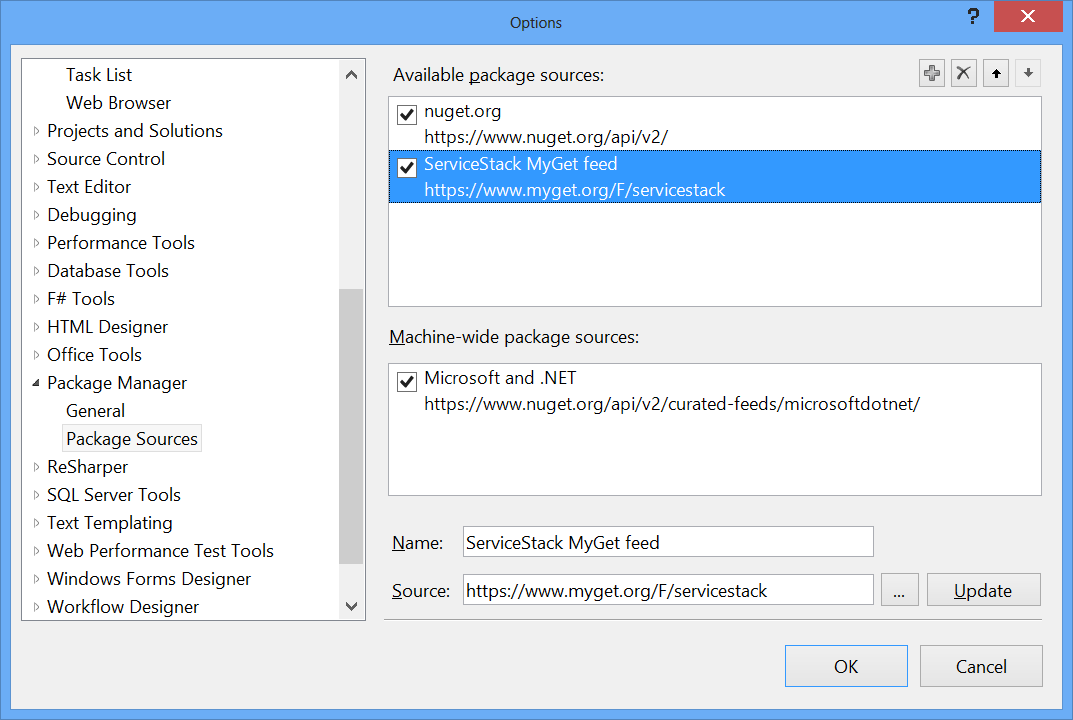Click OK to save options

coord(846,666)
